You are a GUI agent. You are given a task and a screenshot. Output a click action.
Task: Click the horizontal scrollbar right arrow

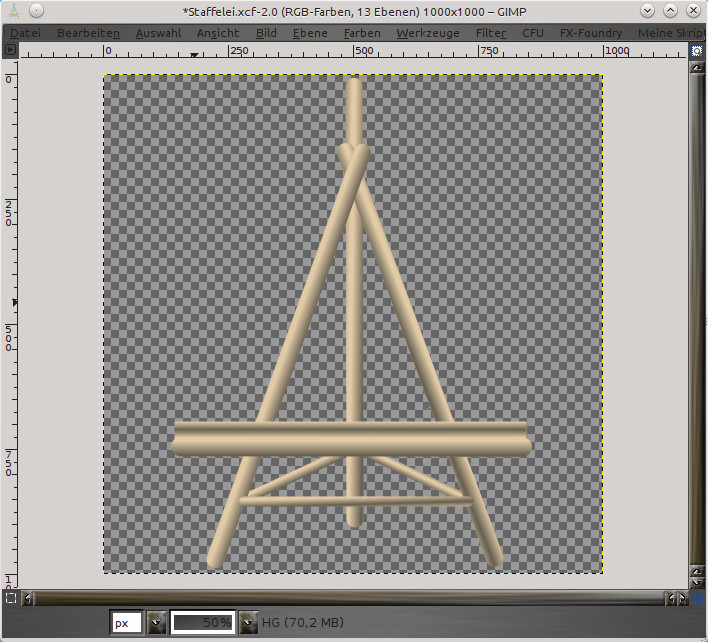click(681, 599)
